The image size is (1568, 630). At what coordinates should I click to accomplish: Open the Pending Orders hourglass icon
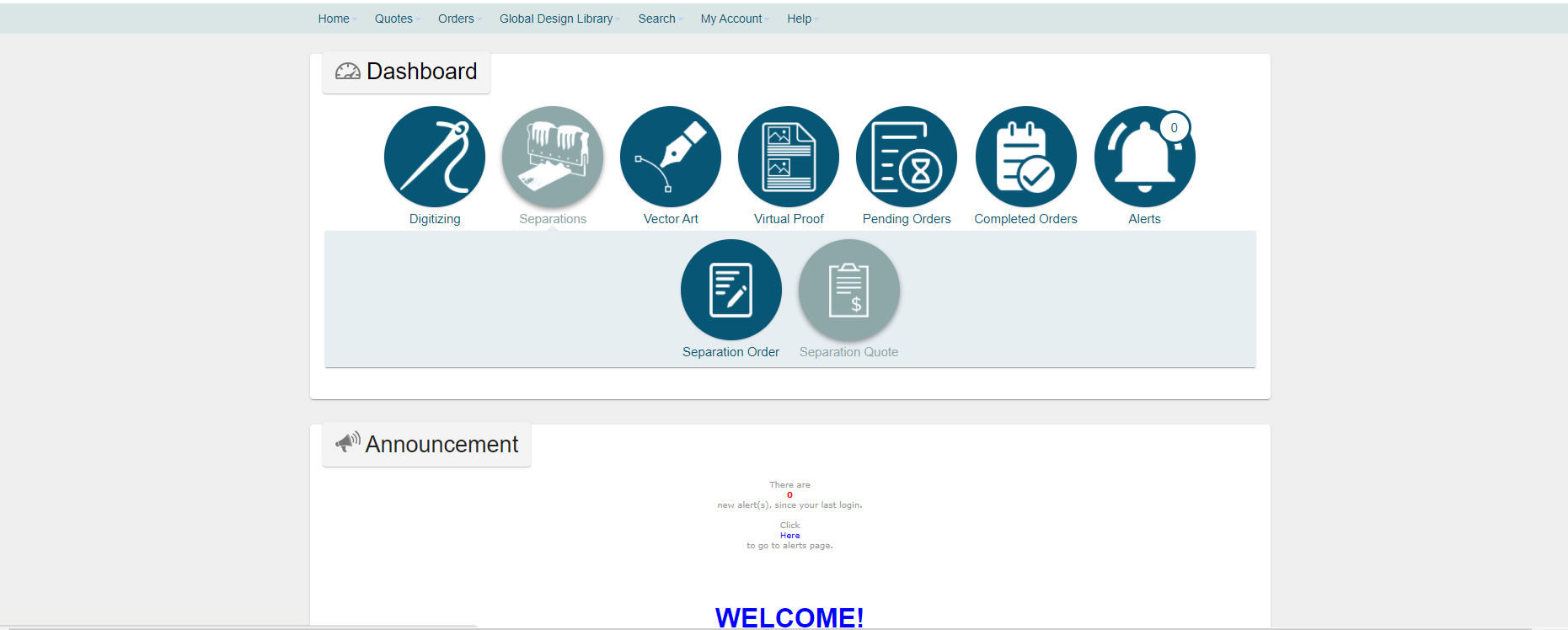[907, 157]
